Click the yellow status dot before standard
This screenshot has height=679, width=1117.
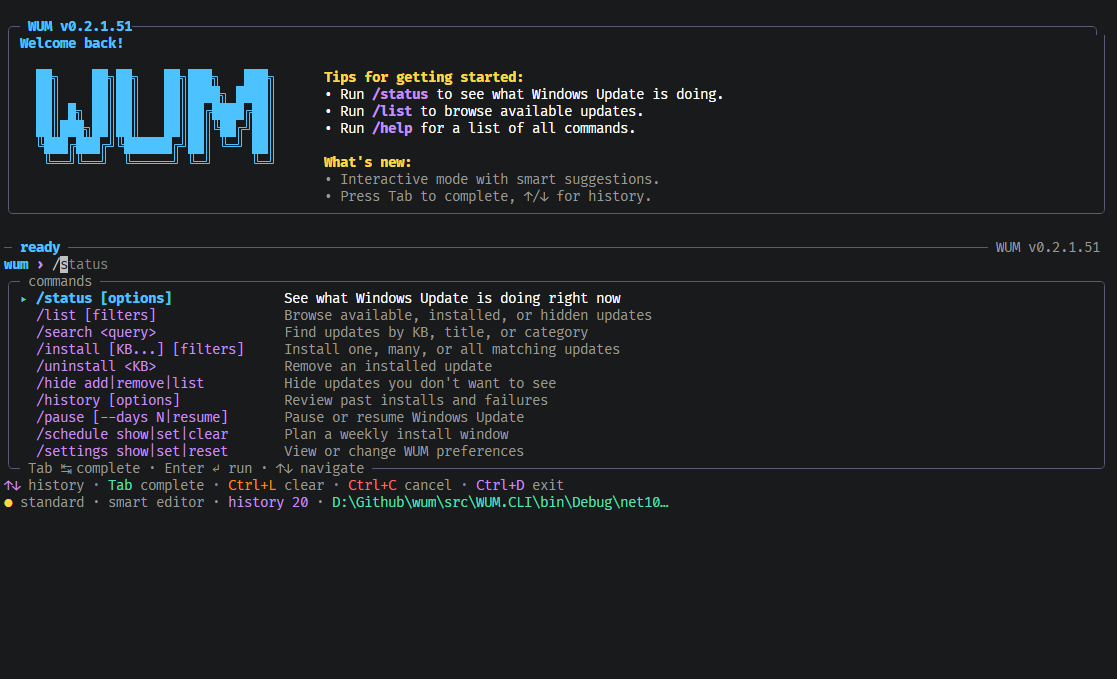(x=9, y=503)
